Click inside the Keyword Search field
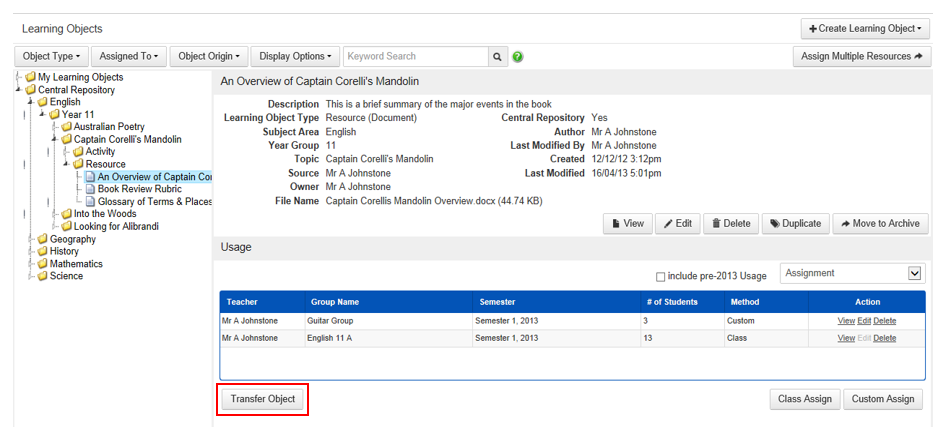Screen dimensions: 950x438 coord(415,57)
